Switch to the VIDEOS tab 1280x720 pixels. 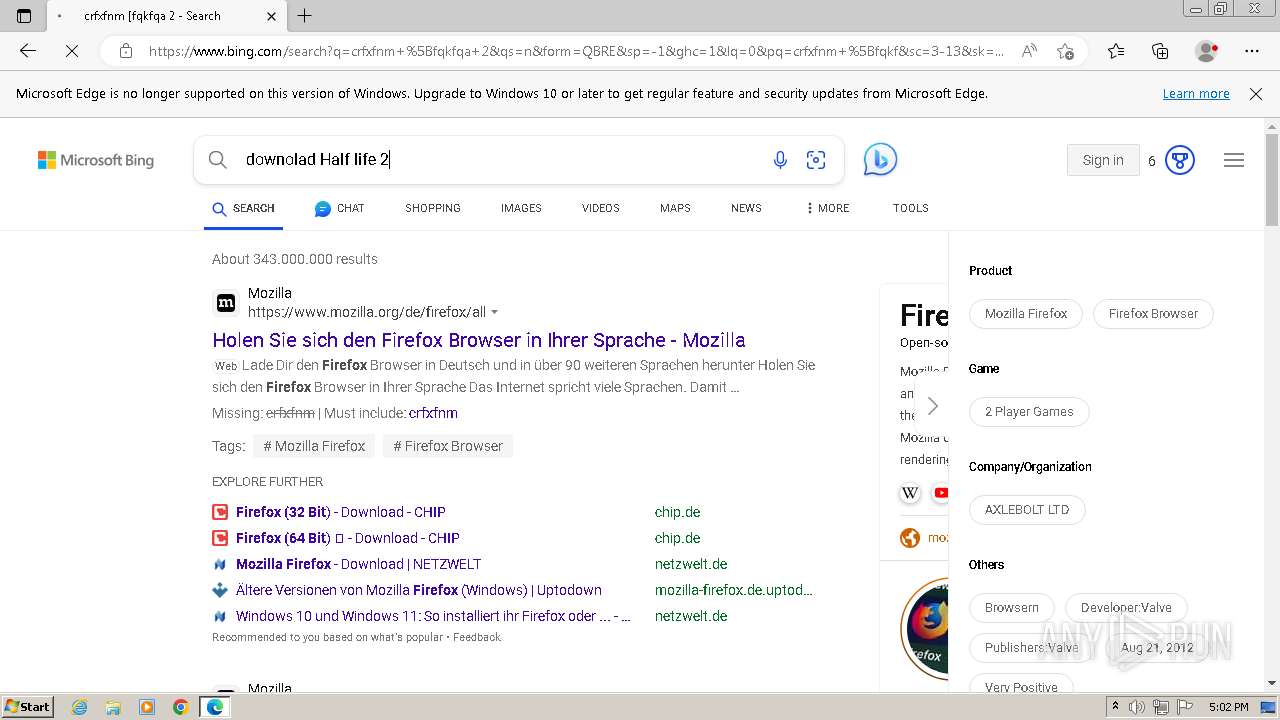pos(601,208)
